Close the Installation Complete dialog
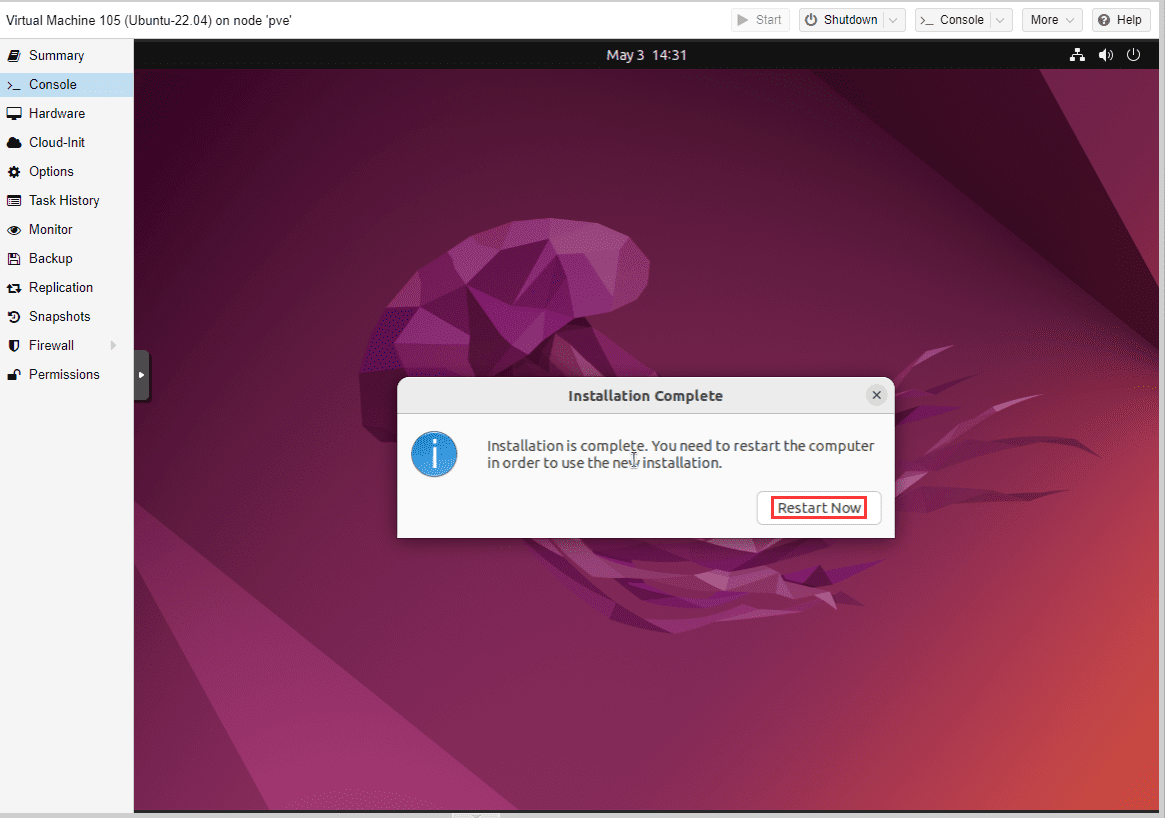This screenshot has width=1165, height=818. 877,395
